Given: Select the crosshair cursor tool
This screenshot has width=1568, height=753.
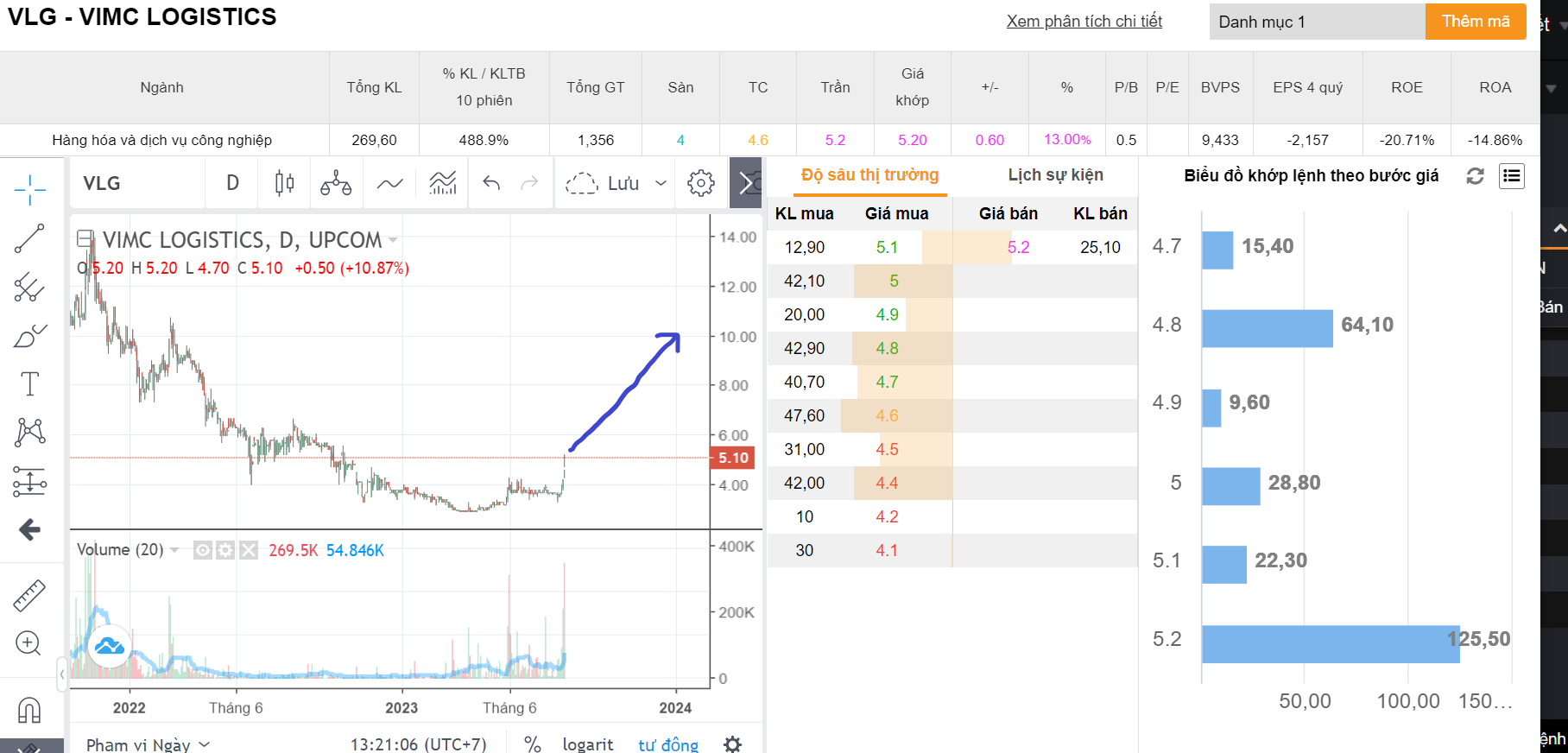Looking at the screenshot, I should pyautogui.click(x=29, y=189).
